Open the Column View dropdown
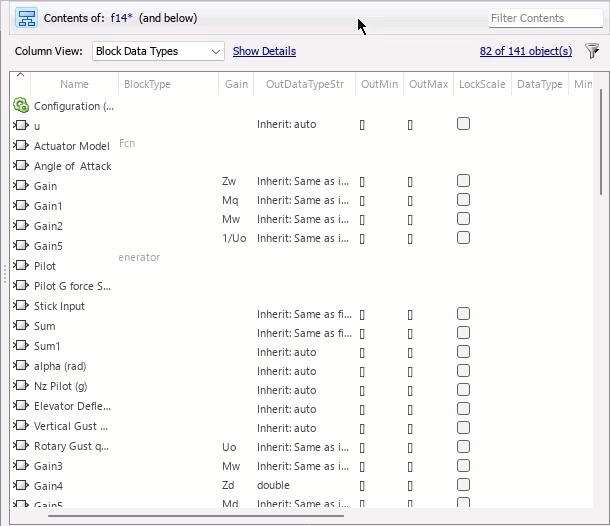The image size is (610, 526). [158, 51]
